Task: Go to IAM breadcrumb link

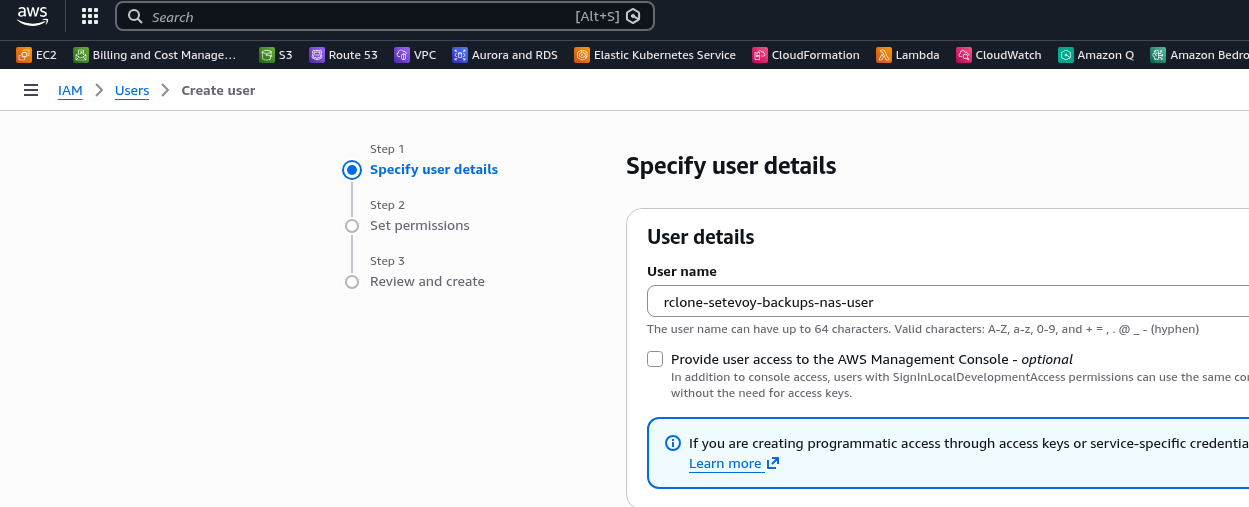Action: point(70,91)
